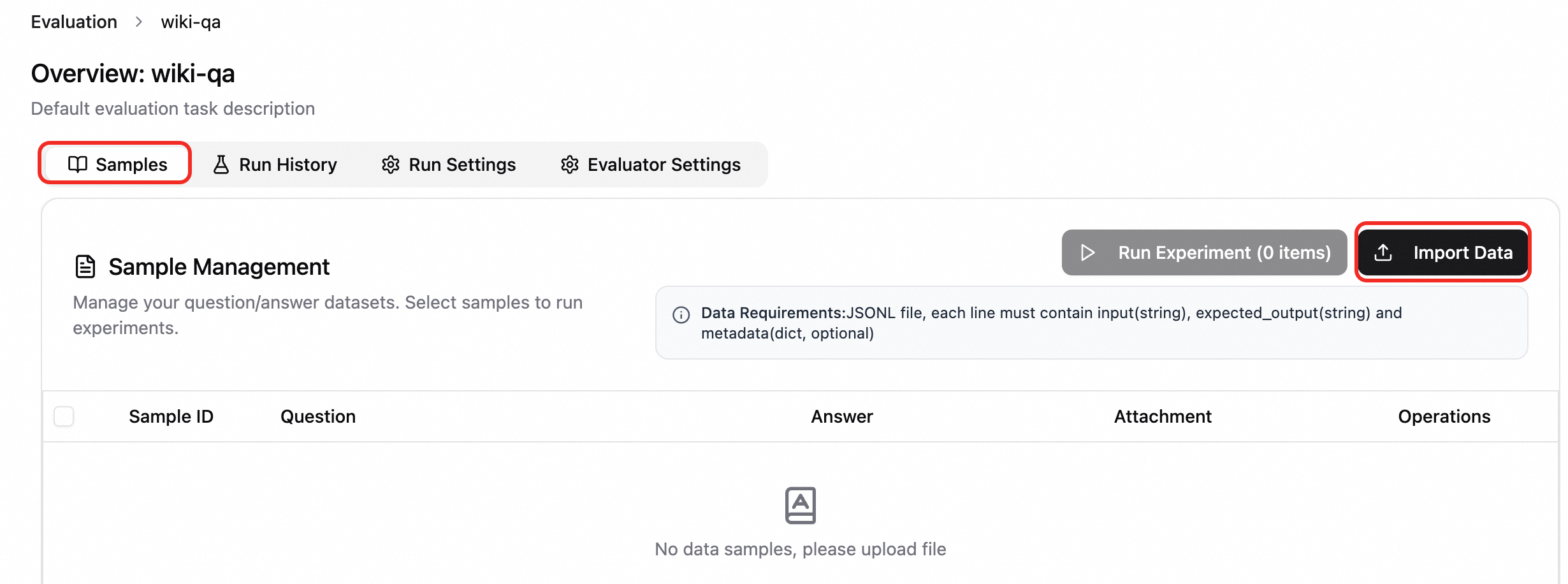
Task: Click the flask icon beside Run History
Action: pyautogui.click(x=221, y=164)
